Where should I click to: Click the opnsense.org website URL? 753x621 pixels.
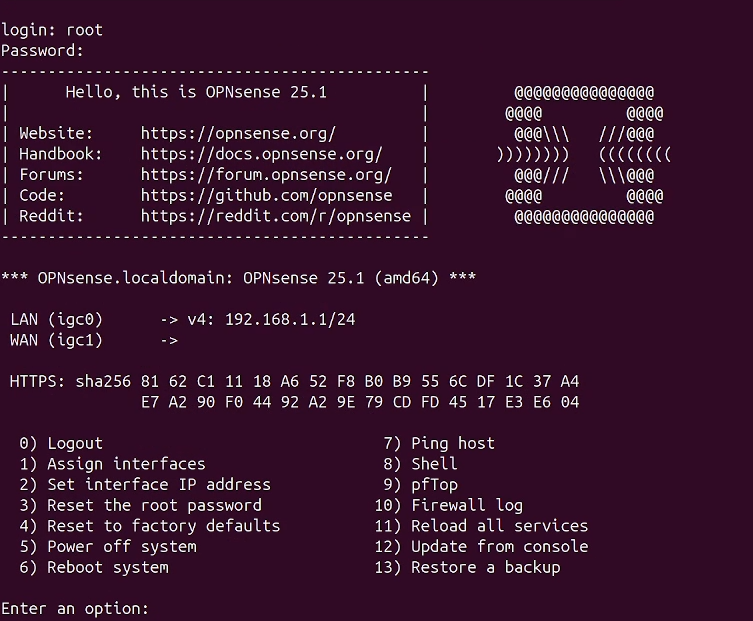pos(238,134)
